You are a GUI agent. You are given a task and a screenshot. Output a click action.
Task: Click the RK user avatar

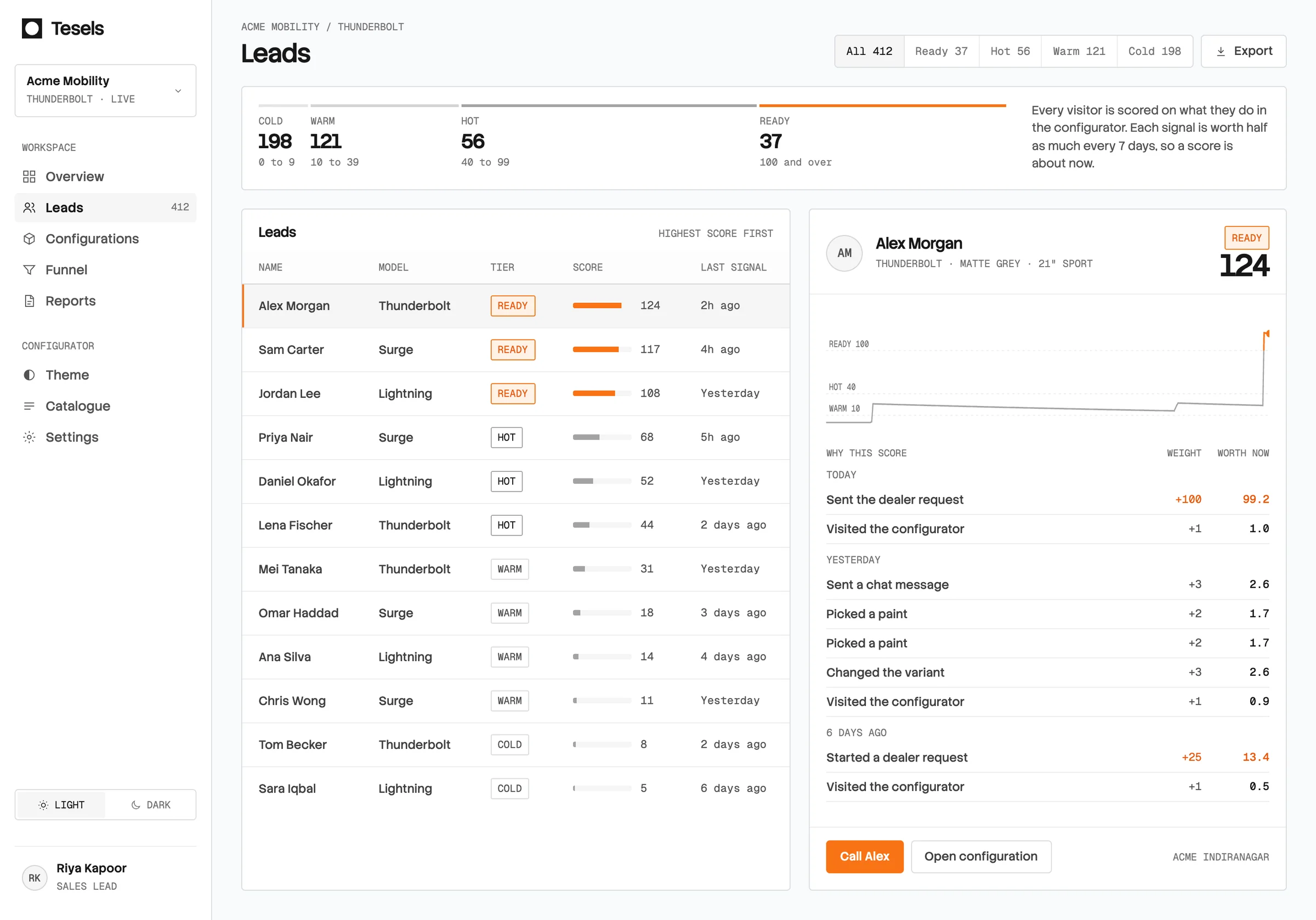click(x=35, y=878)
